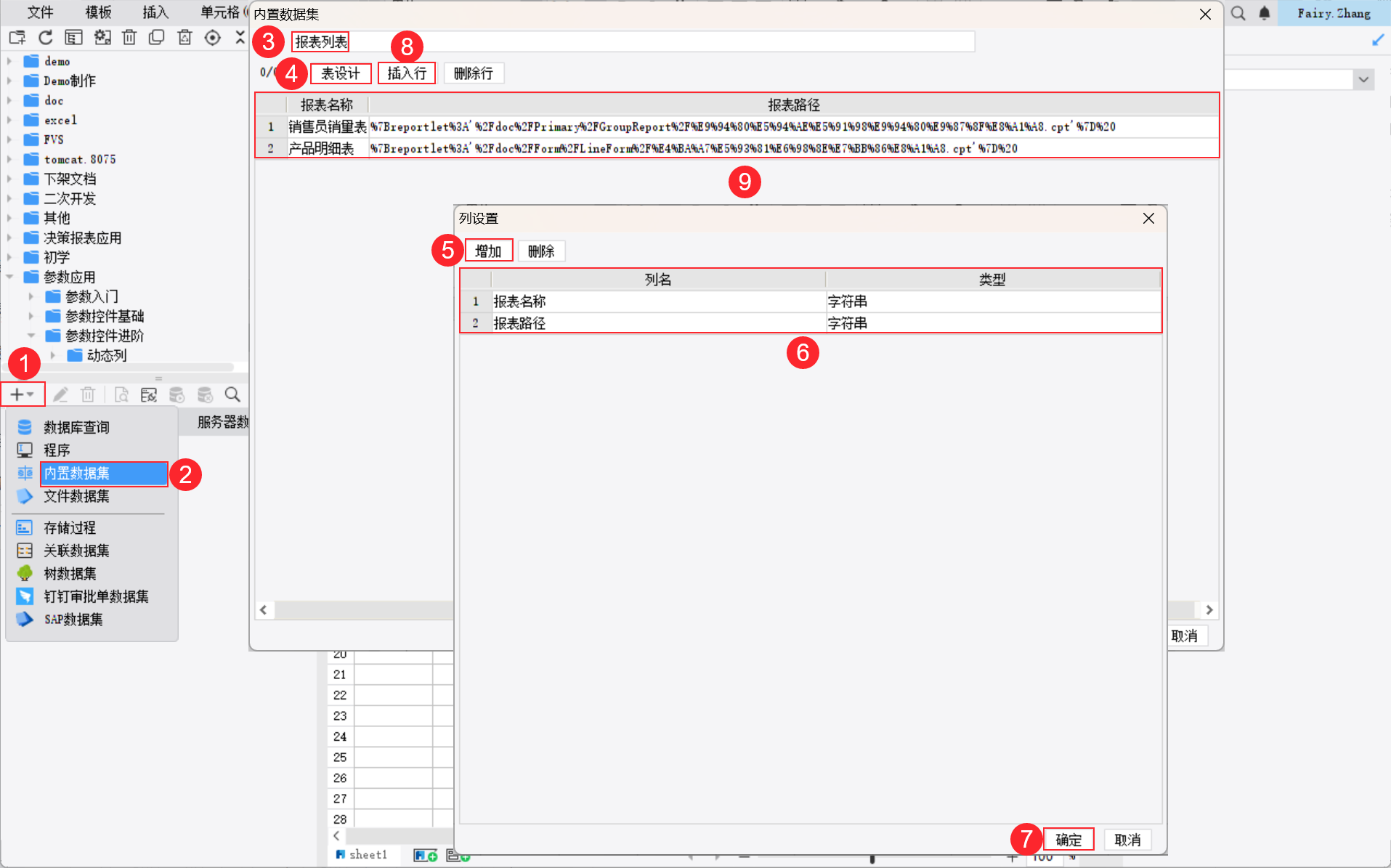
Task: Click the database cancel icon in the dataset toolbar
Action: (x=205, y=394)
